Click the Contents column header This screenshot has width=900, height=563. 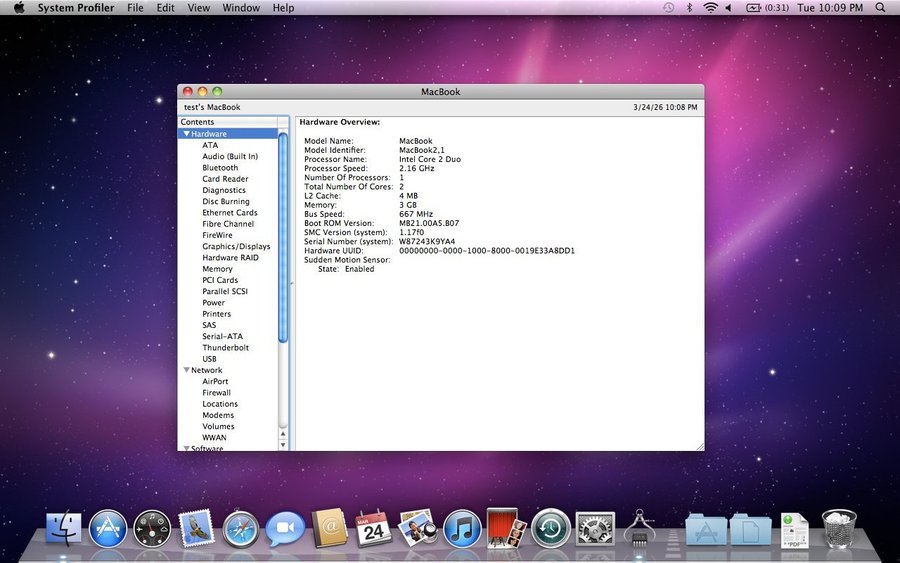228,122
